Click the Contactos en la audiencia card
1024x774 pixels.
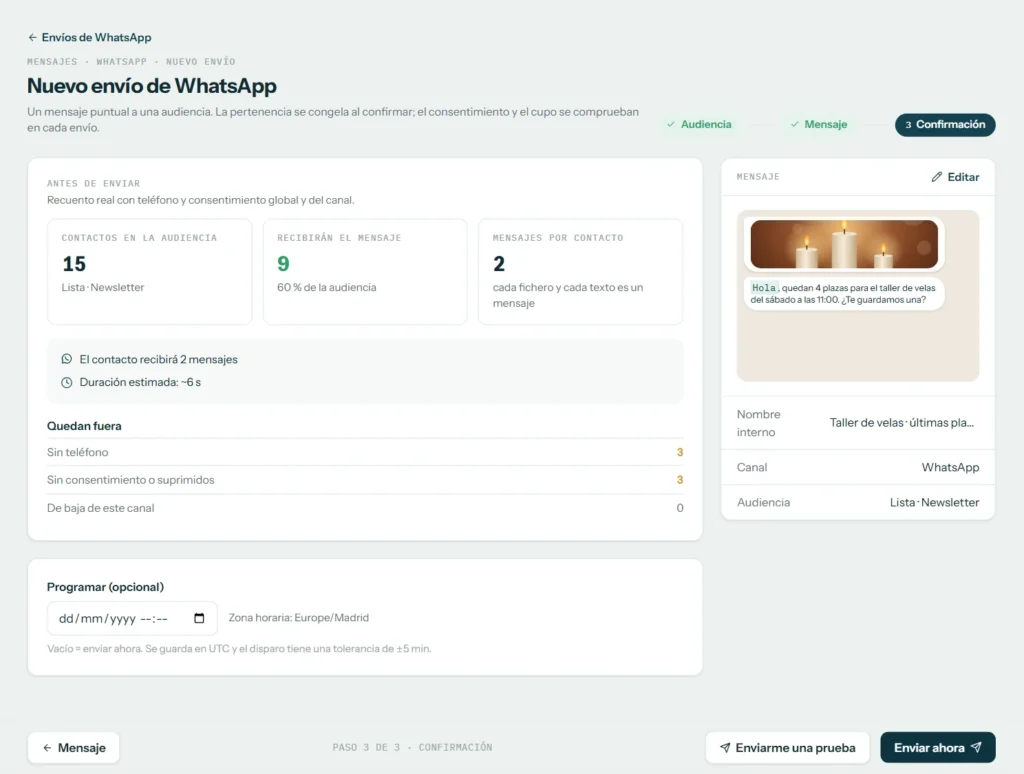150,271
